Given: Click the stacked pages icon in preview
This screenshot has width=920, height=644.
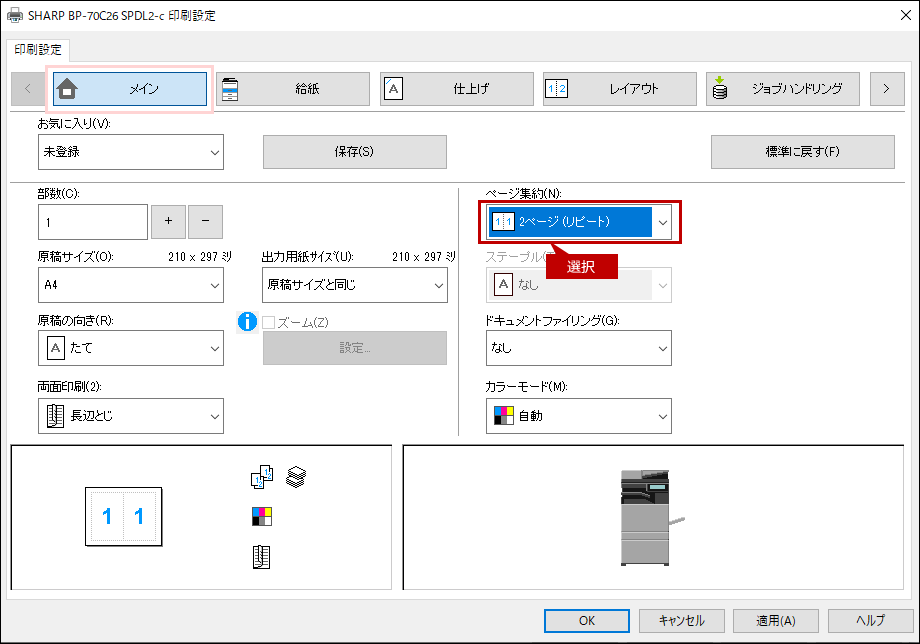Looking at the screenshot, I should 295,478.
